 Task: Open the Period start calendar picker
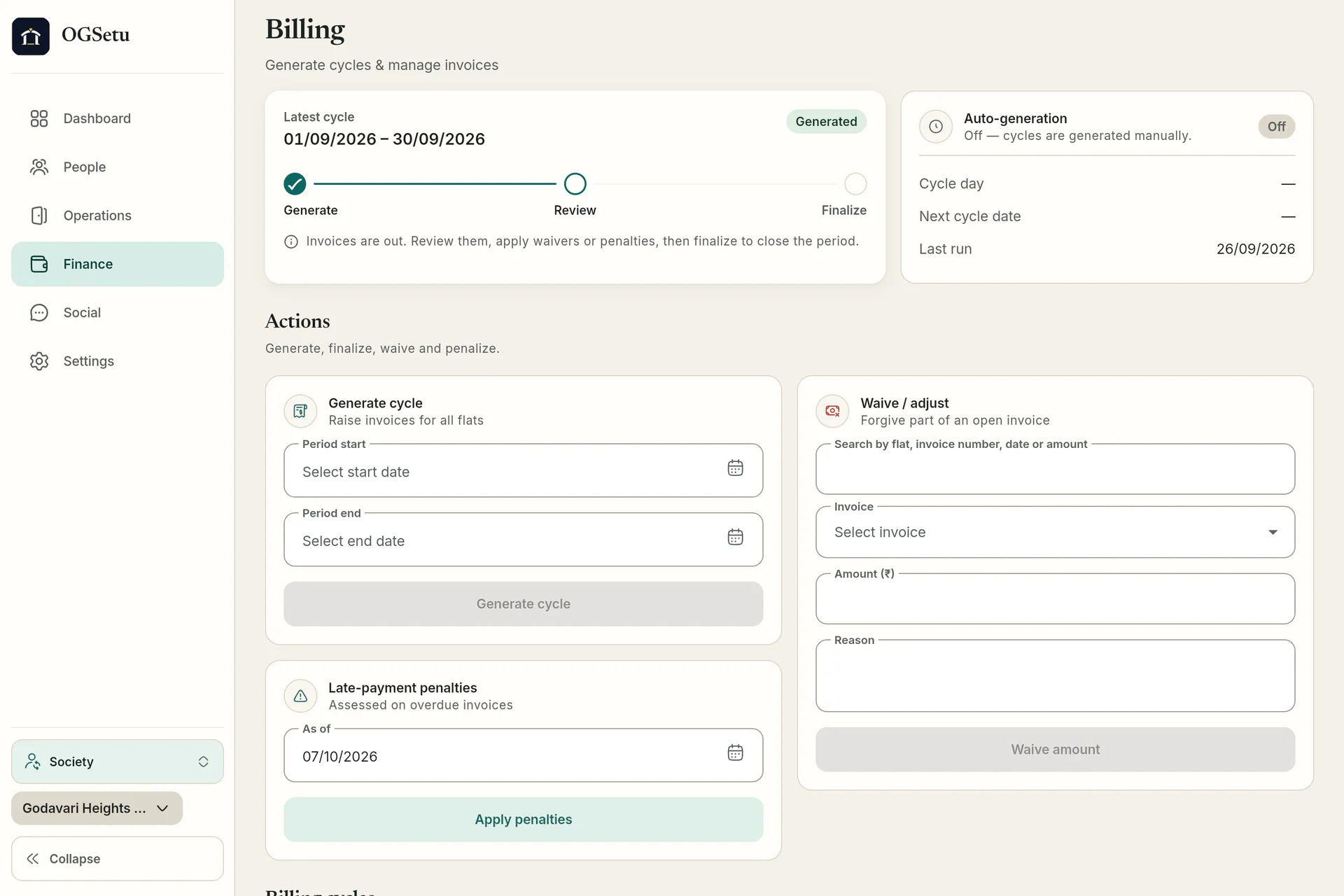click(x=735, y=468)
